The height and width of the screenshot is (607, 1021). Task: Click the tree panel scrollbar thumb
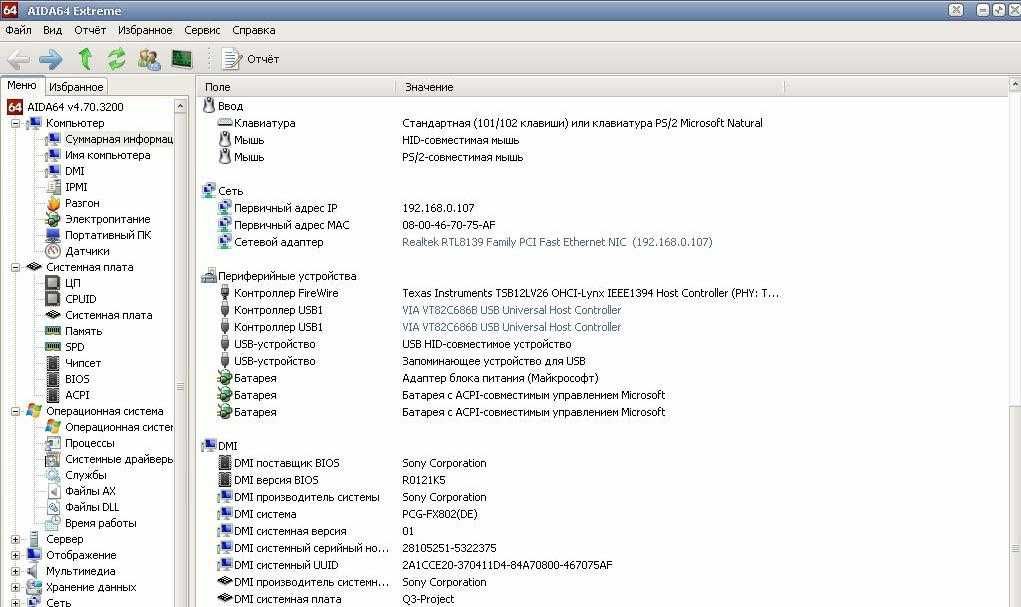tap(180, 386)
